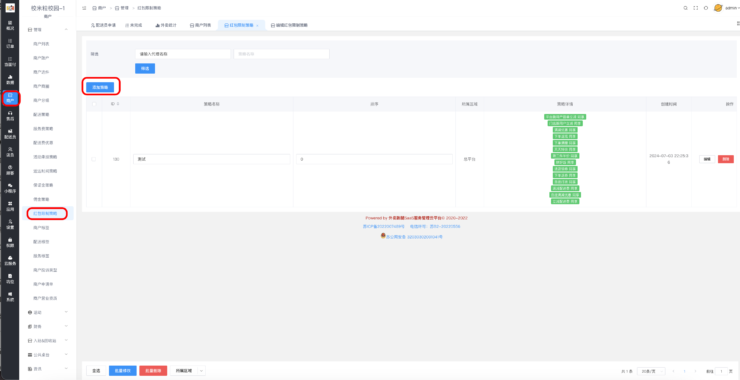Open the 设置 settings icon in the sidebar
Screen dimensions: 740x380
[x=10, y=224]
